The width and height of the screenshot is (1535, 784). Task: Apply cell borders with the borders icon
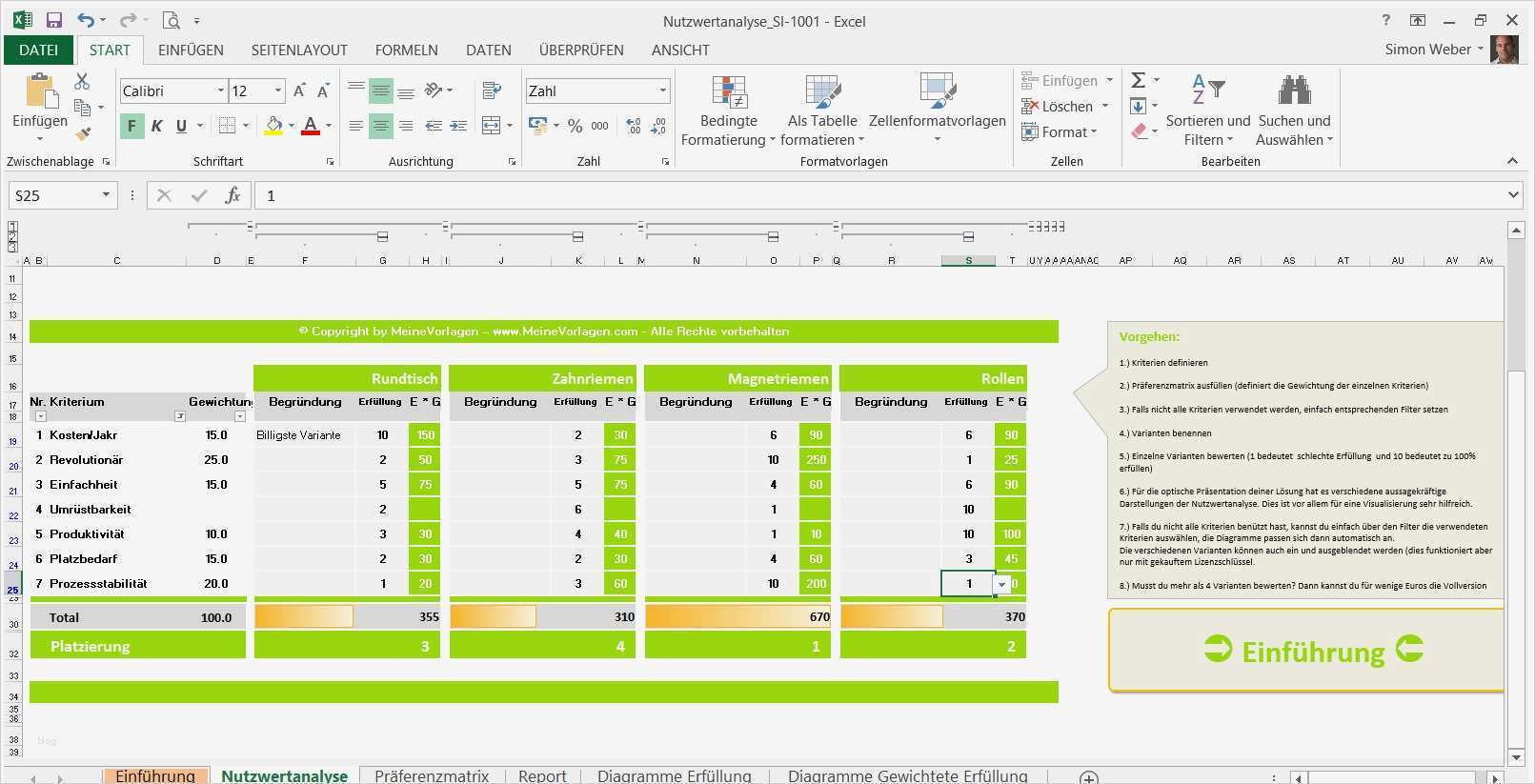pyautogui.click(x=227, y=126)
